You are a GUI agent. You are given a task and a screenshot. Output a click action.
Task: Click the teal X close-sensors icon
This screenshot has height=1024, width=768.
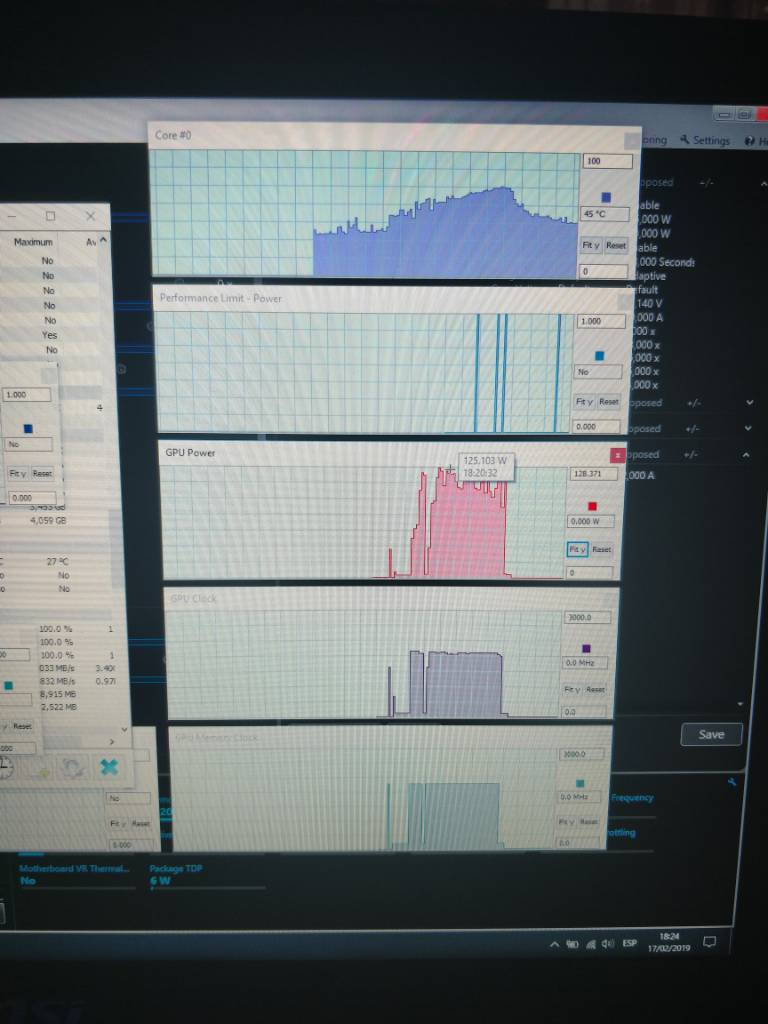pyautogui.click(x=109, y=767)
